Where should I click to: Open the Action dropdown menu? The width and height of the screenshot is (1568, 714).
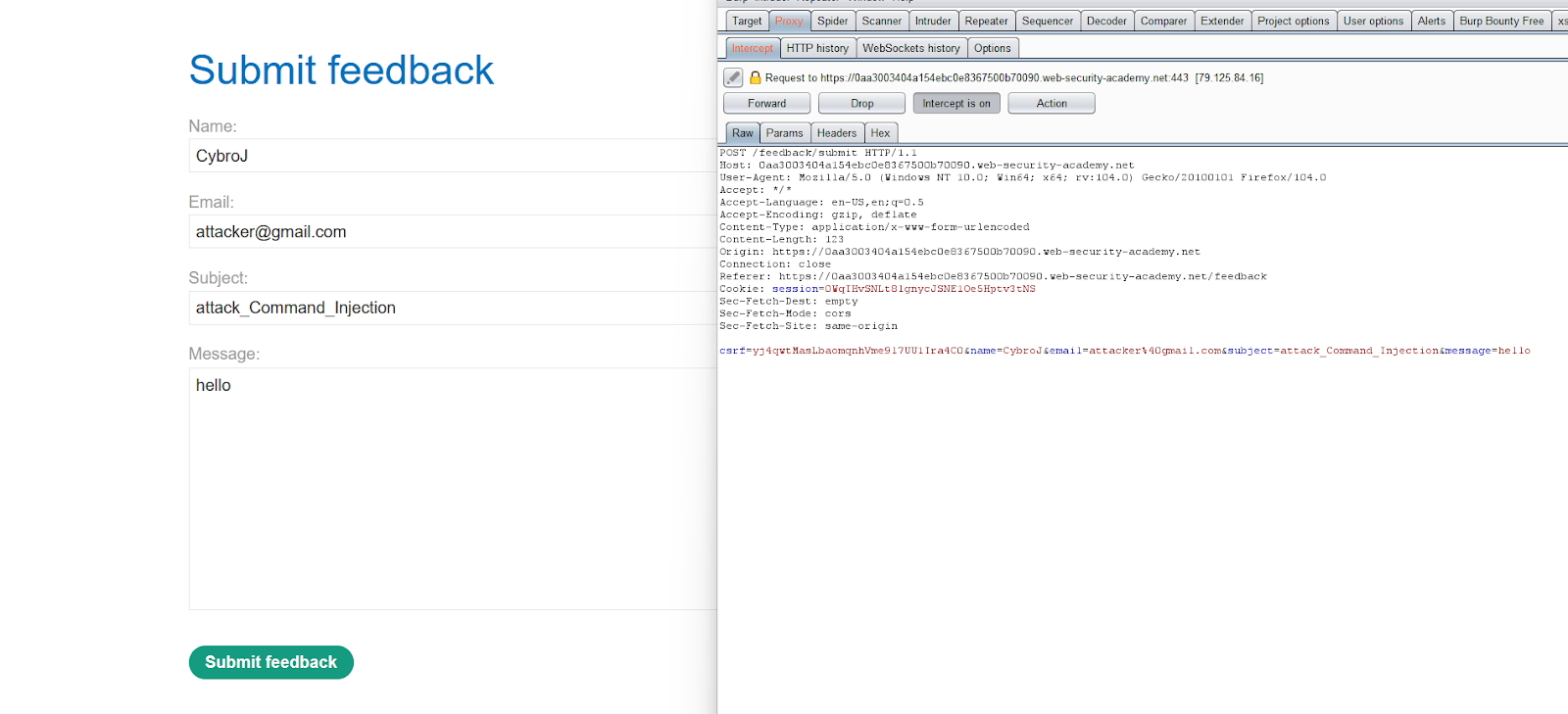coord(1051,104)
